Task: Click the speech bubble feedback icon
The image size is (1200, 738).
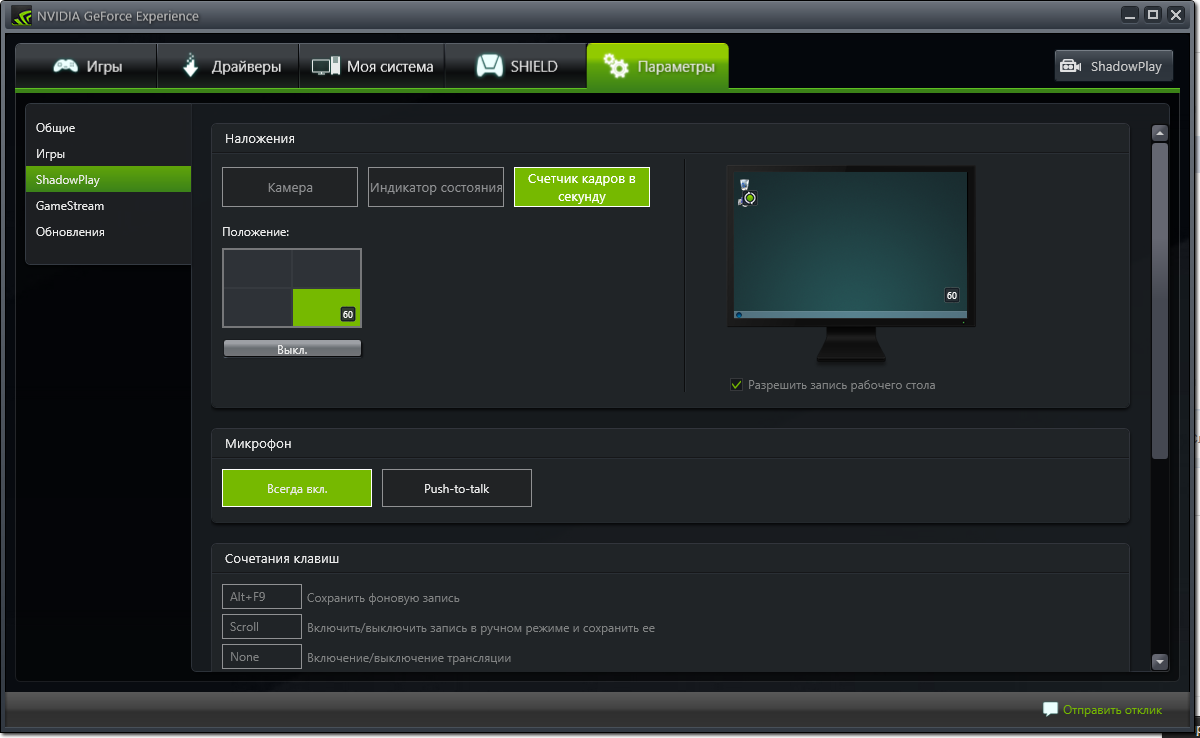Action: [x=1050, y=709]
